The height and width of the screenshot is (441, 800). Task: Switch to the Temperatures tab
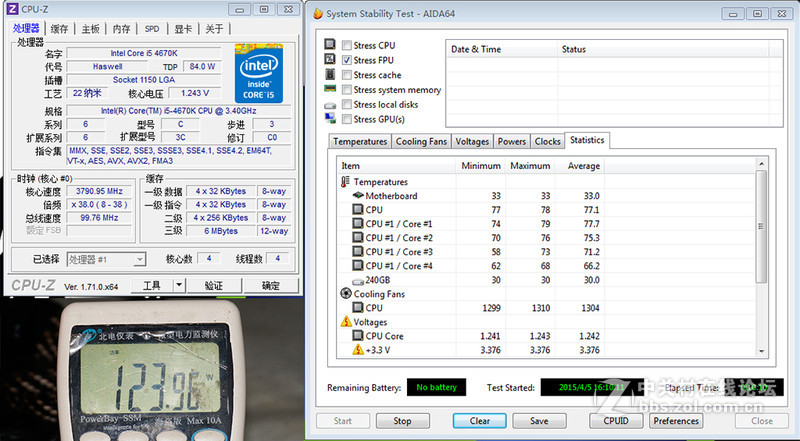pos(360,142)
